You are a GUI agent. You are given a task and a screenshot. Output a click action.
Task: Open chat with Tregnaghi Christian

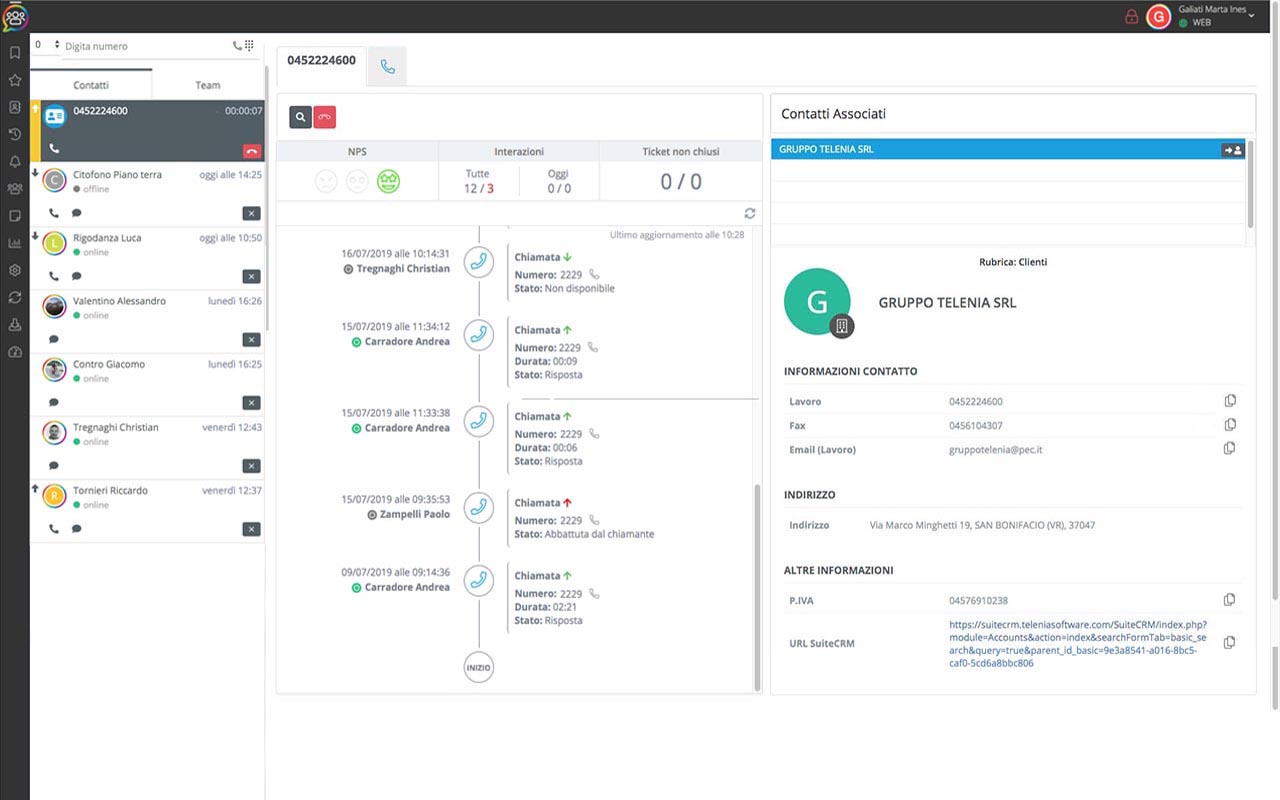(x=54, y=465)
